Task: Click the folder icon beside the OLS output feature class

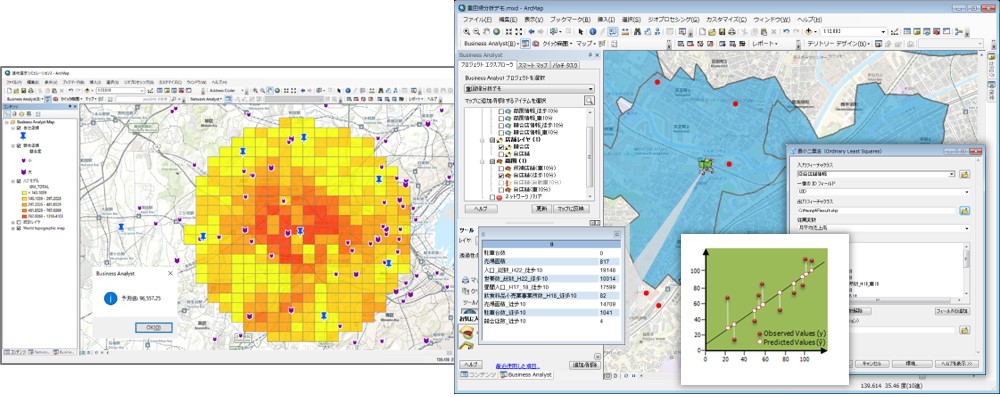Action: pos(964,210)
